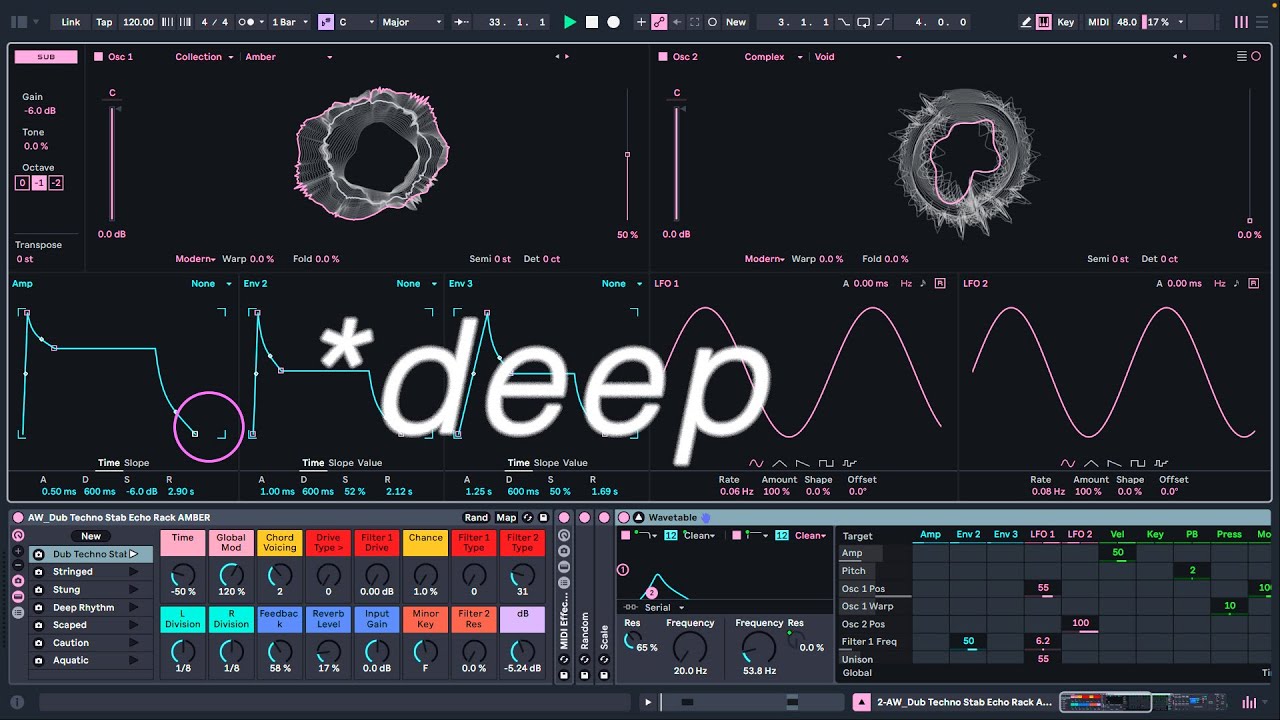1280x720 pixels.
Task: Click the Link button
Action: tap(71, 22)
